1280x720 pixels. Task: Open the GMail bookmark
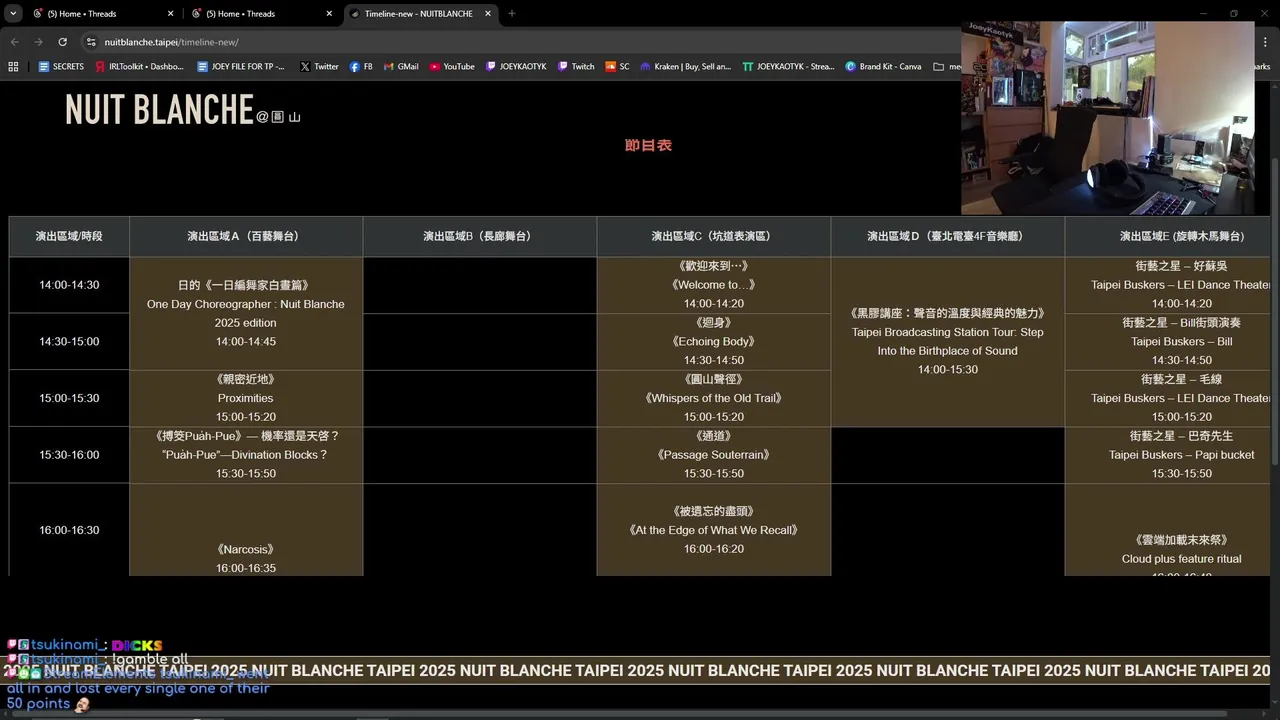pyautogui.click(x=401, y=67)
